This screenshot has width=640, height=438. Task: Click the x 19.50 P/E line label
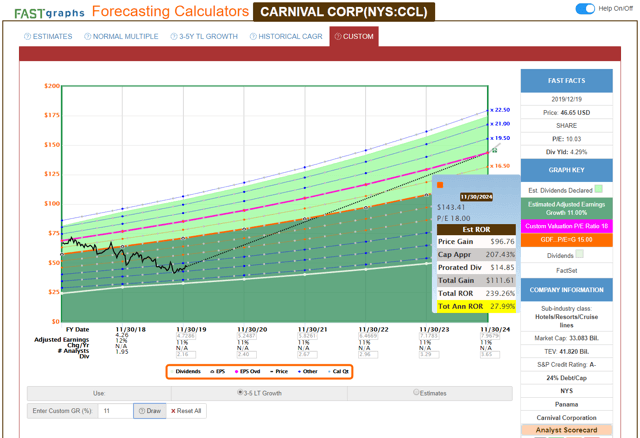500,138
